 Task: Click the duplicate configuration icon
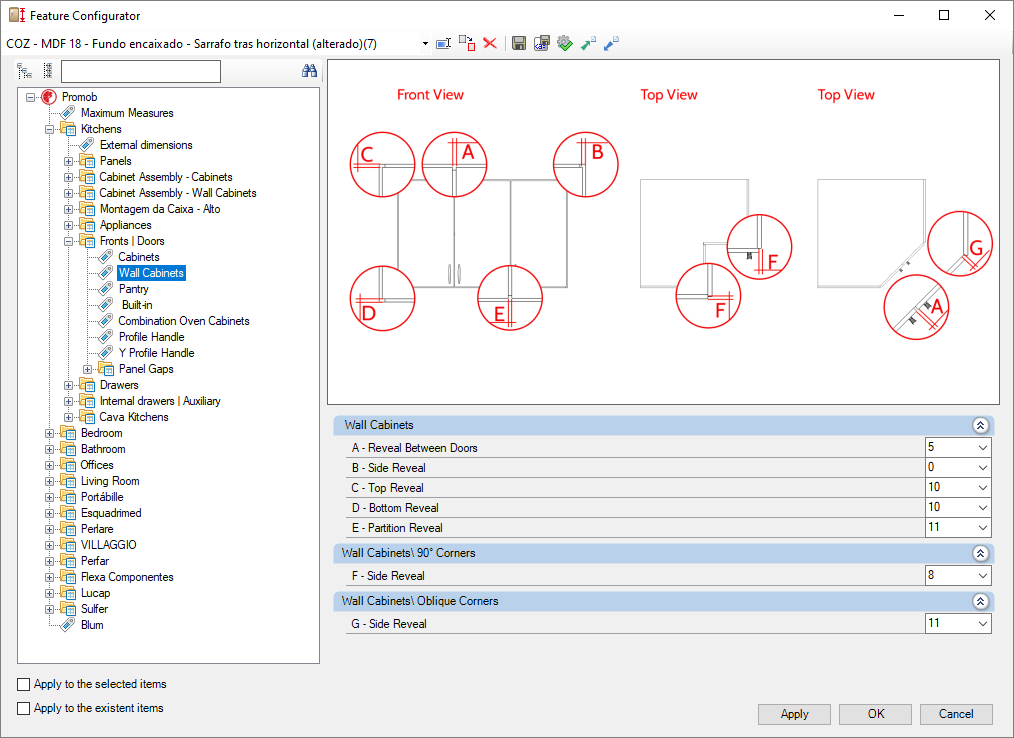click(467, 43)
